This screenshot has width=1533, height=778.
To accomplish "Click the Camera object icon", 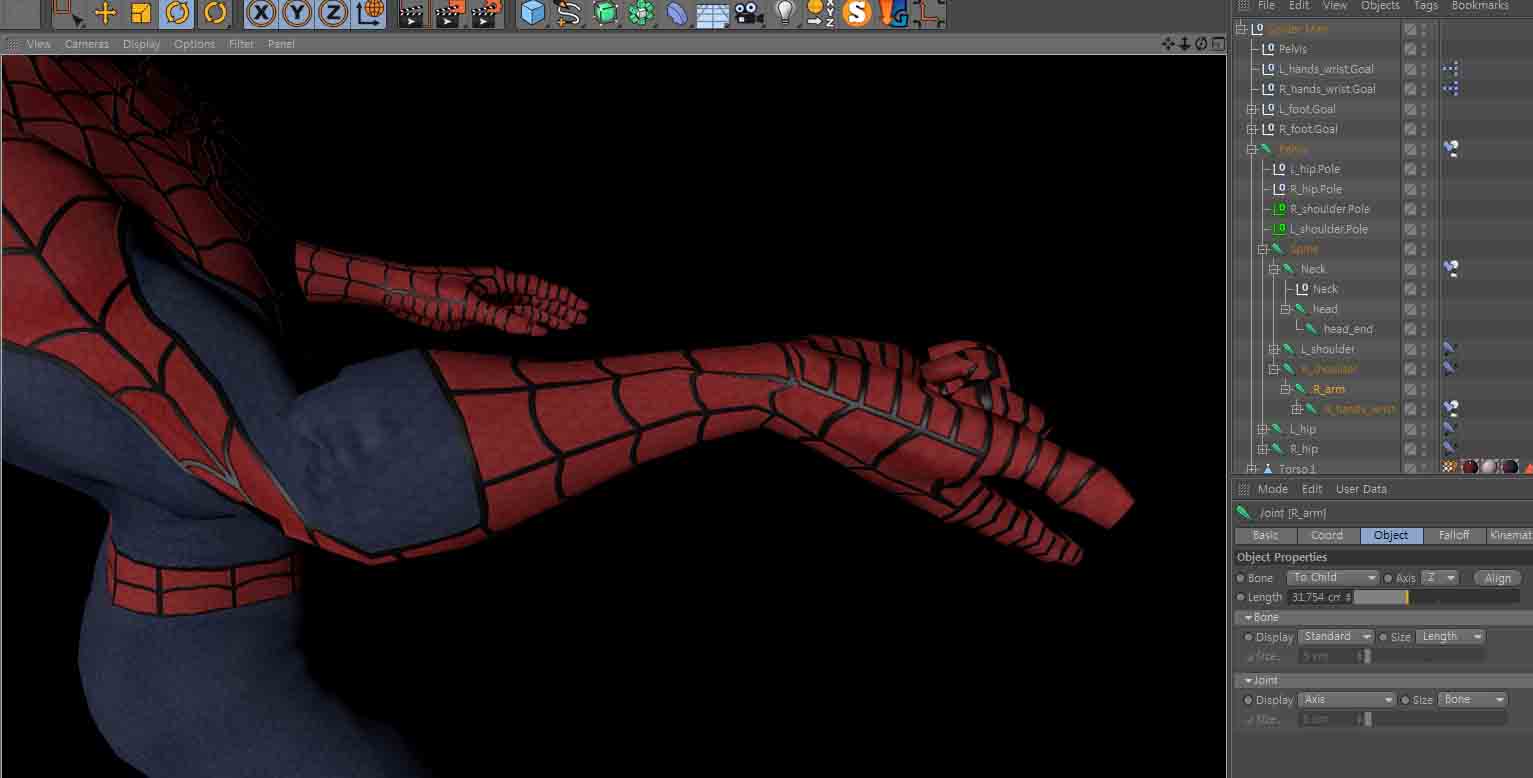I will (x=749, y=13).
